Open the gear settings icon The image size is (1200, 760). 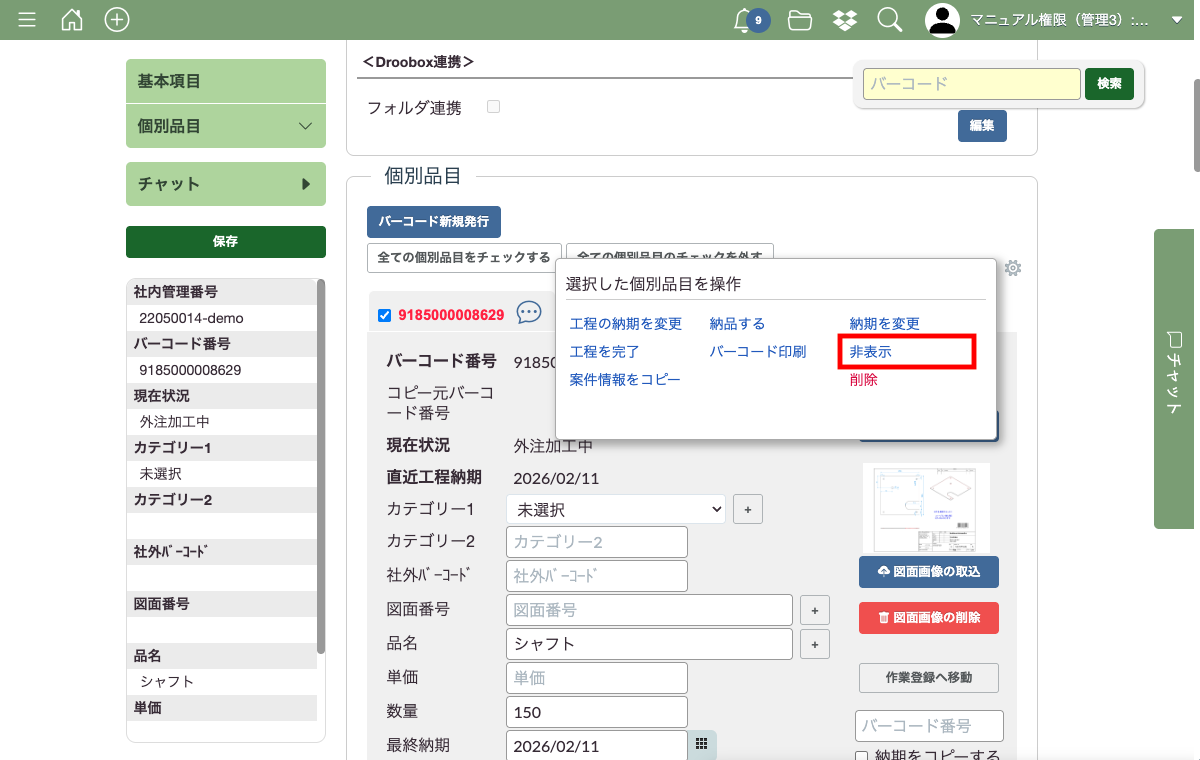pos(1013,268)
